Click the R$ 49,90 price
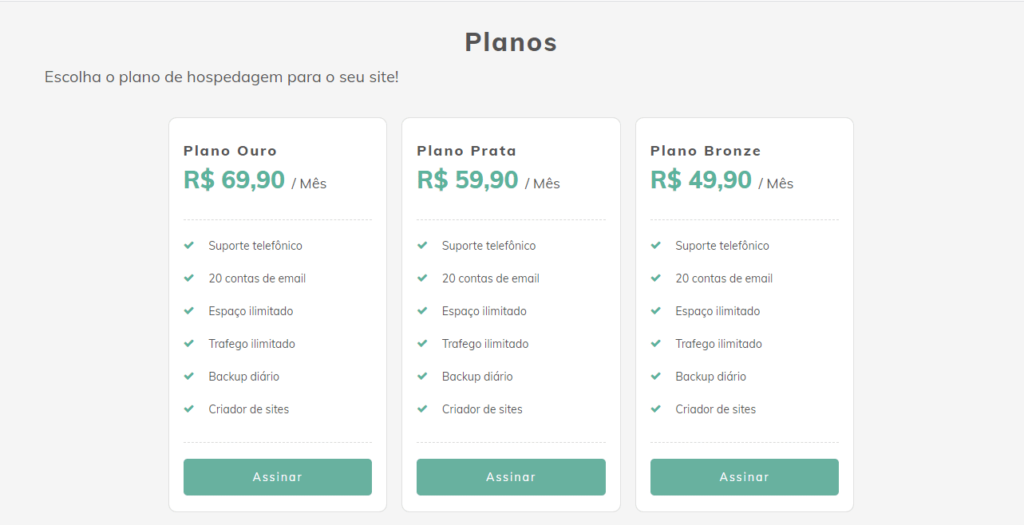 pyautogui.click(x=701, y=180)
